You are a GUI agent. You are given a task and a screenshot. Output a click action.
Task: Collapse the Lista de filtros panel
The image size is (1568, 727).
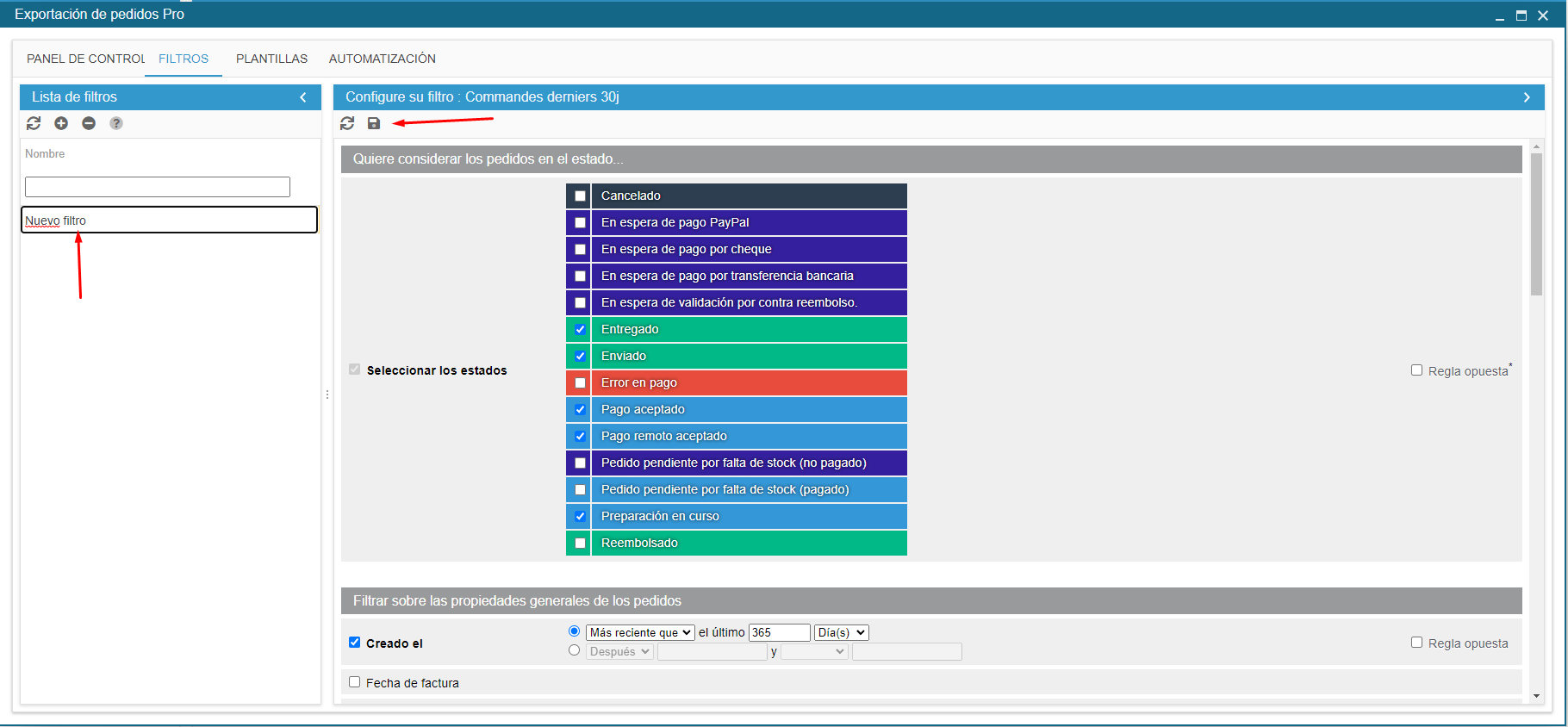point(303,97)
